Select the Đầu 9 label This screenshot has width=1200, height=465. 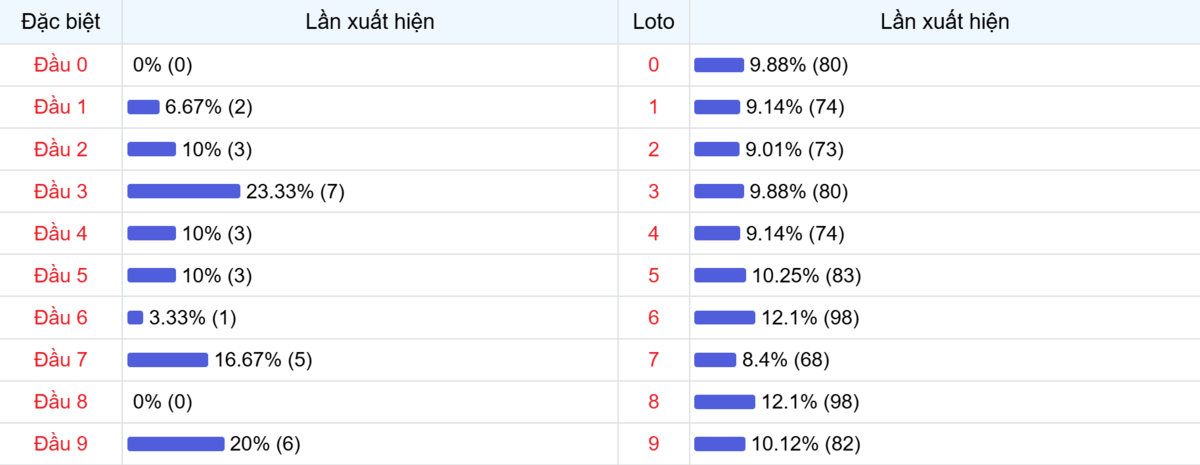[61, 444]
